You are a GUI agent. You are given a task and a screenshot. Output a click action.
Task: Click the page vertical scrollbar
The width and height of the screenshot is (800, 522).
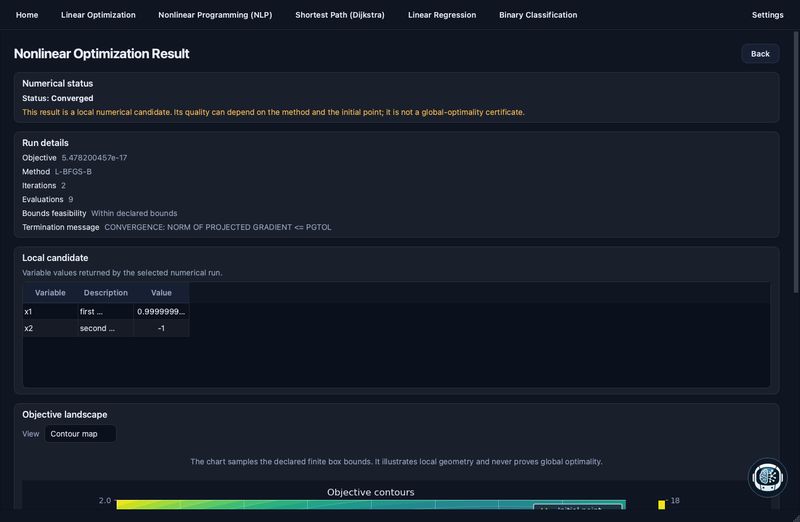[795, 162]
